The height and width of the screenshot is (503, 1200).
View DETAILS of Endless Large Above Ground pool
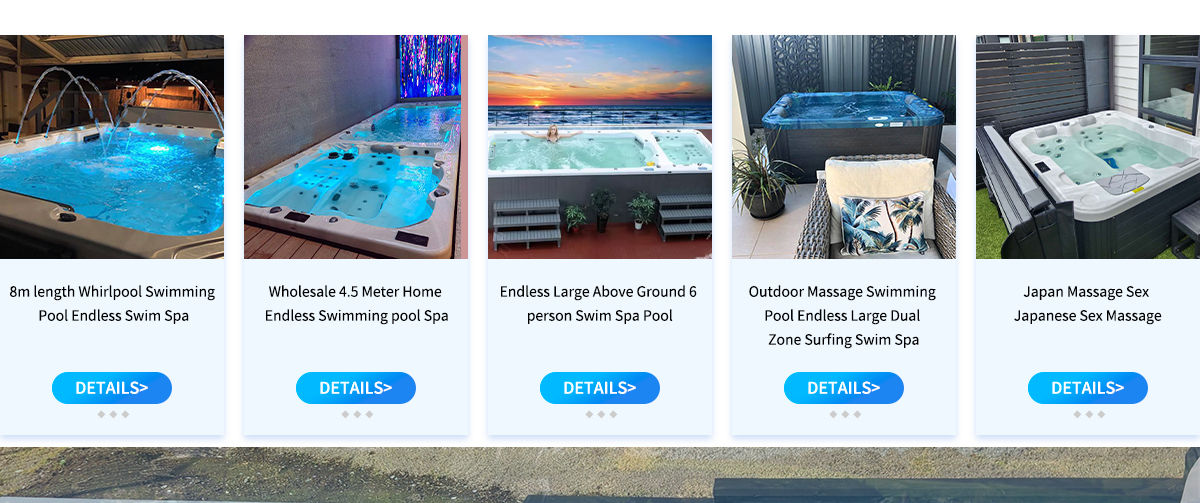(600, 388)
